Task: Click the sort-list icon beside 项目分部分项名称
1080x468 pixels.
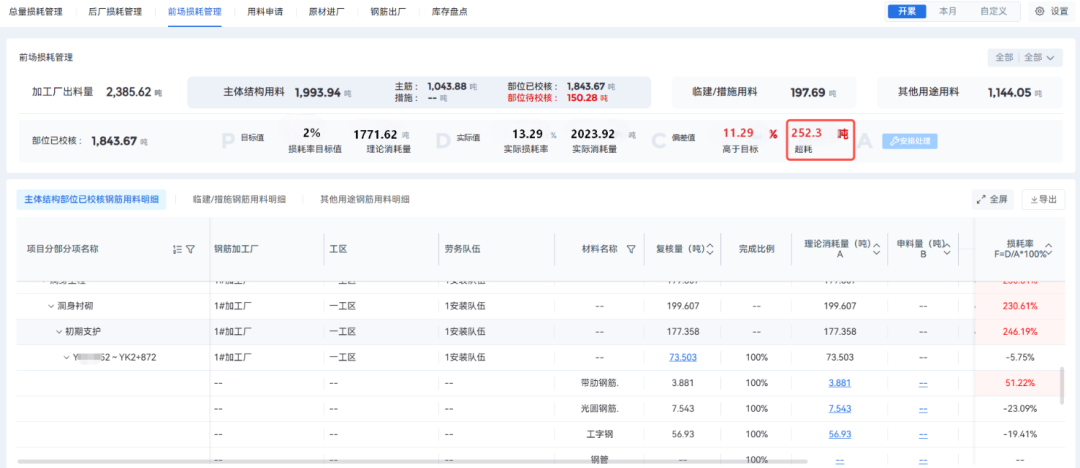Action: pyautogui.click(x=177, y=250)
